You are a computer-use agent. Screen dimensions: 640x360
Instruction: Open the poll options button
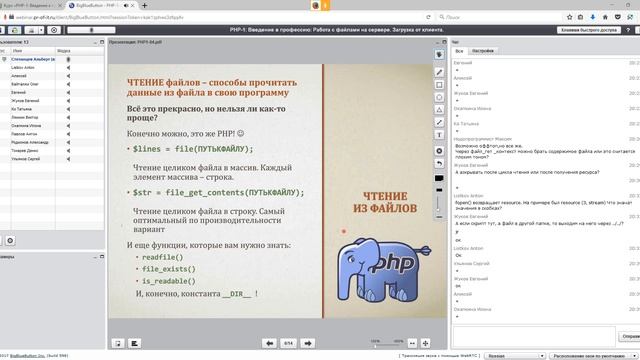click(x=134, y=343)
